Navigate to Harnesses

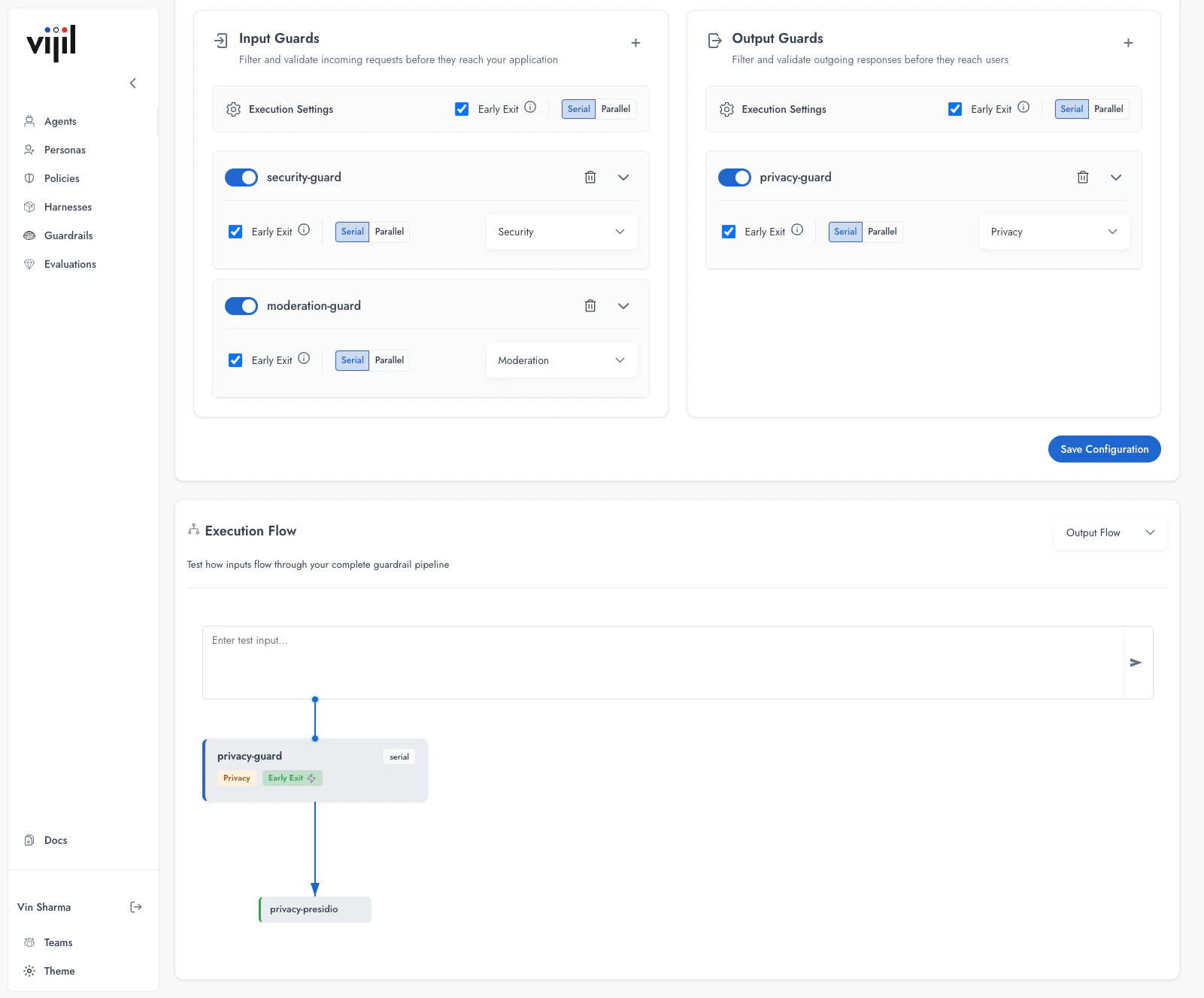68,207
